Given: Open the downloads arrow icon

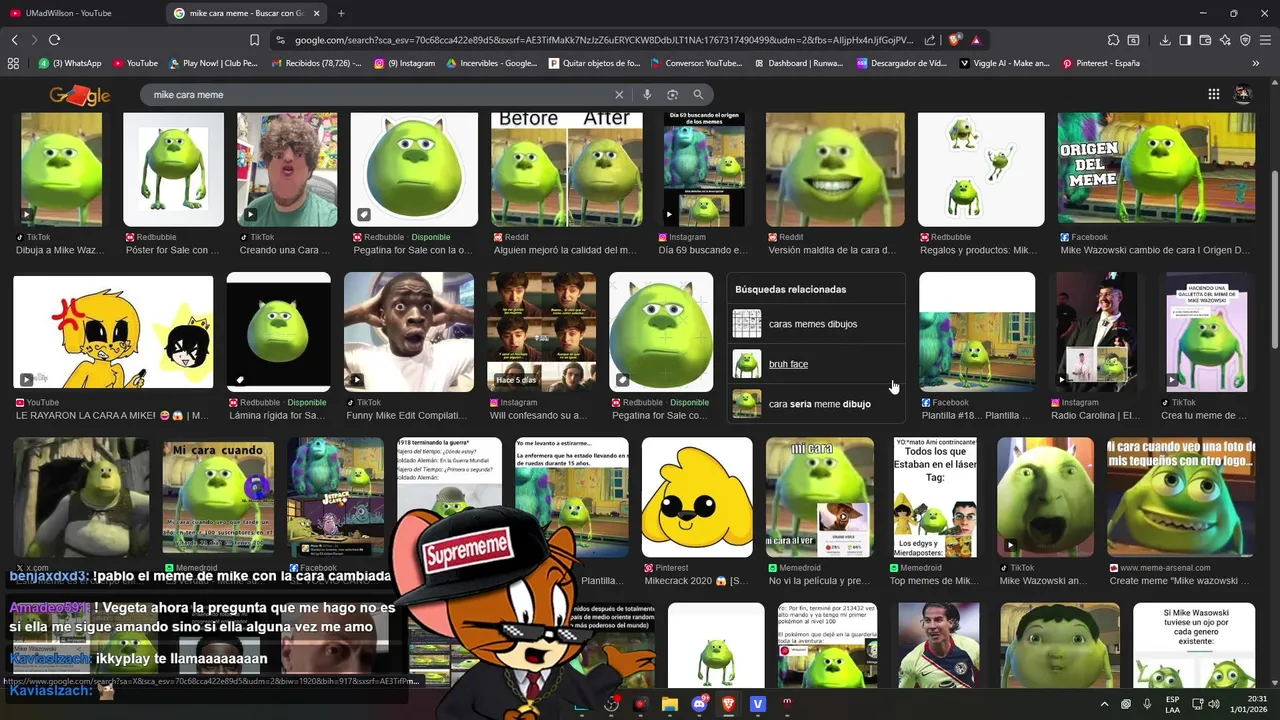Looking at the screenshot, I should (1165, 40).
